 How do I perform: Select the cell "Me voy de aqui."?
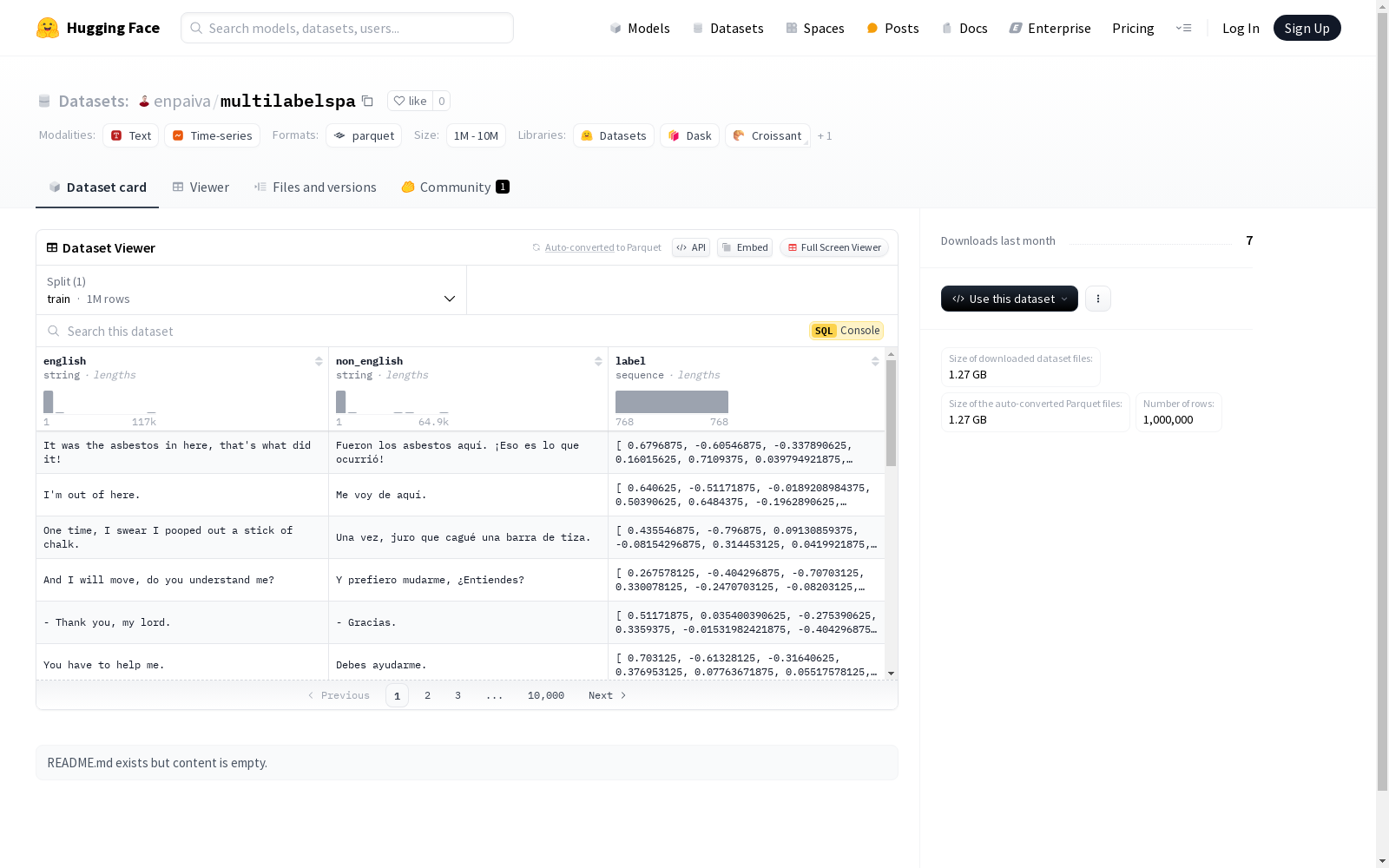point(469,495)
